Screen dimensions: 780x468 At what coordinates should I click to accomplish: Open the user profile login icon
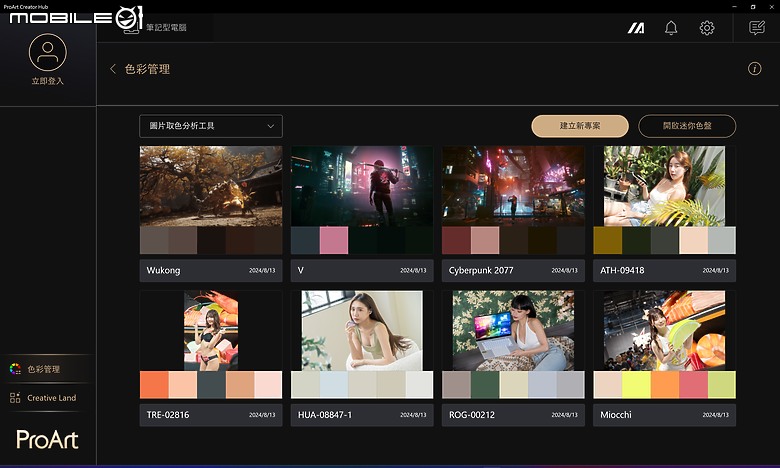pos(47,52)
